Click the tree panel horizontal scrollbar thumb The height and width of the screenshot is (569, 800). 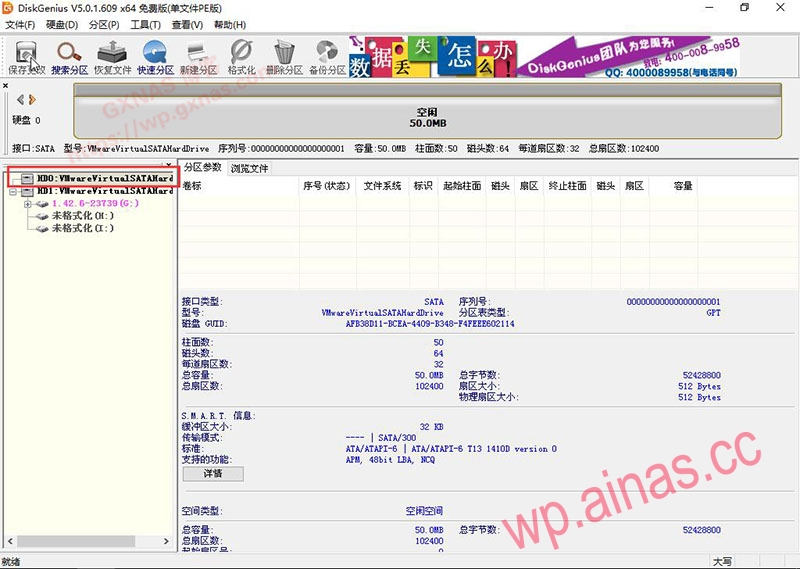click(77, 541)
